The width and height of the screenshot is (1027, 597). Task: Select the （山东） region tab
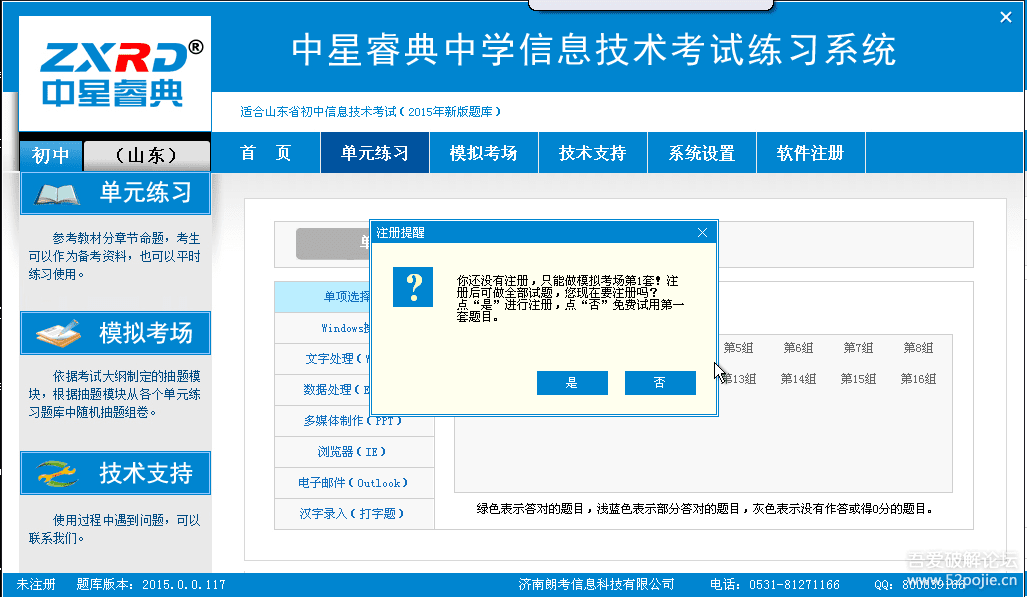(146, 156)
